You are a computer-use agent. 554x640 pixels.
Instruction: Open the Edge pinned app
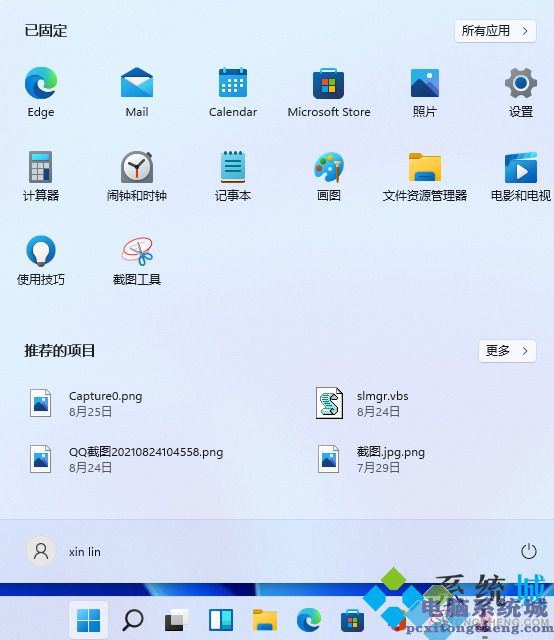pos(41,92)
